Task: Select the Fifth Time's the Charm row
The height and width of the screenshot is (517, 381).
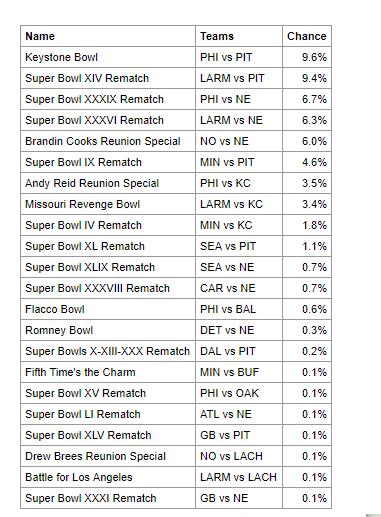Action: (176, 372)
